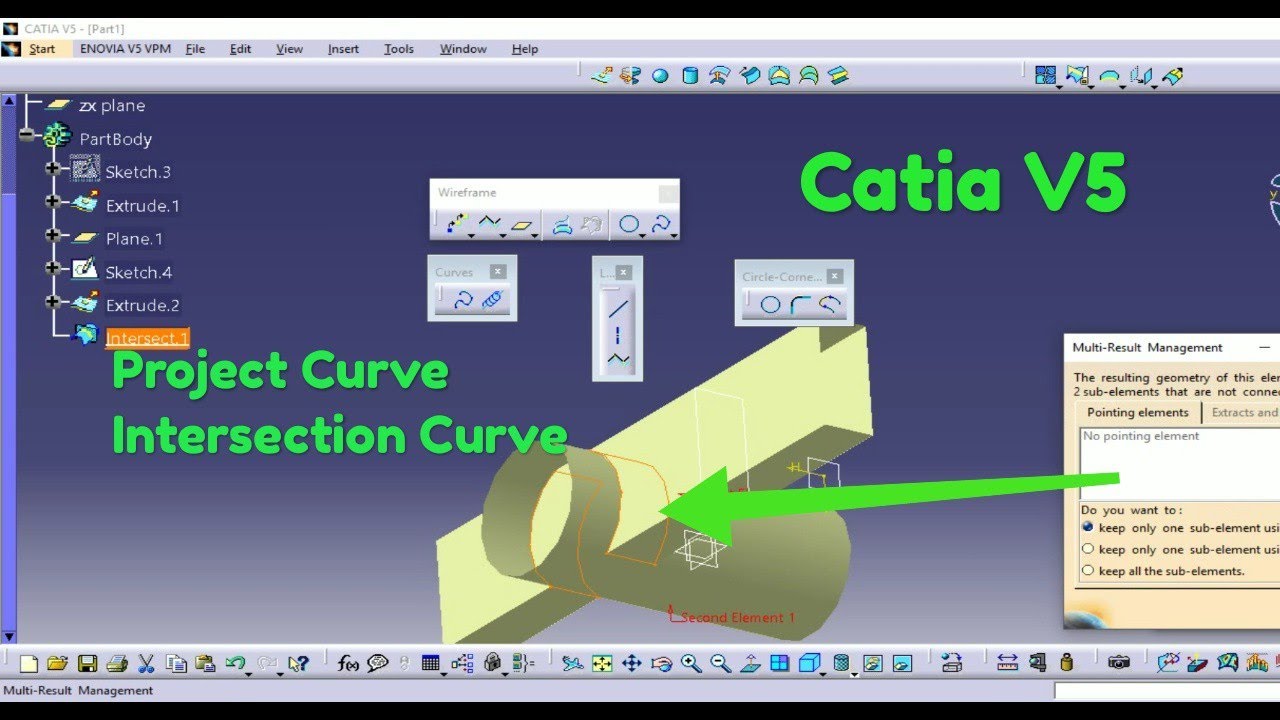Click the What's This help icon
The image size is (1280, 720).
click(x=298, y=663)
